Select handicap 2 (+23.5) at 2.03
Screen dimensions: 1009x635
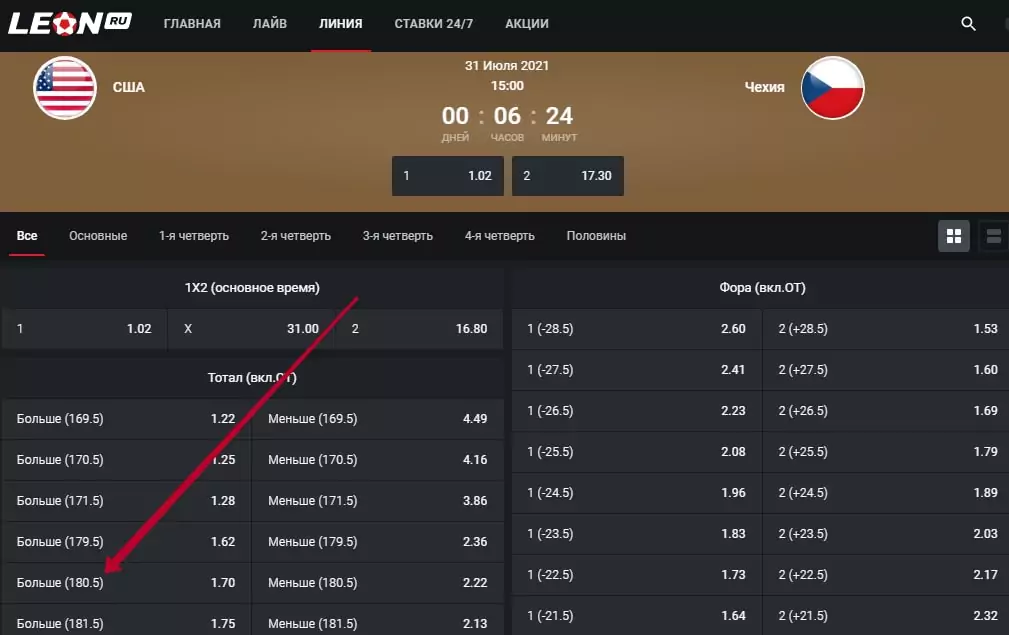[886, 534]
